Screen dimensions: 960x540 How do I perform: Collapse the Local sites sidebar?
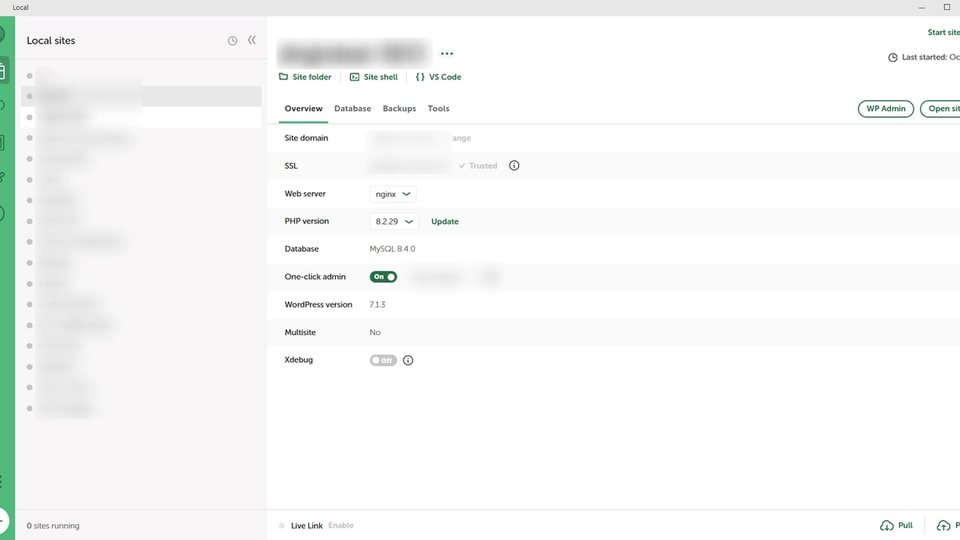252,40
